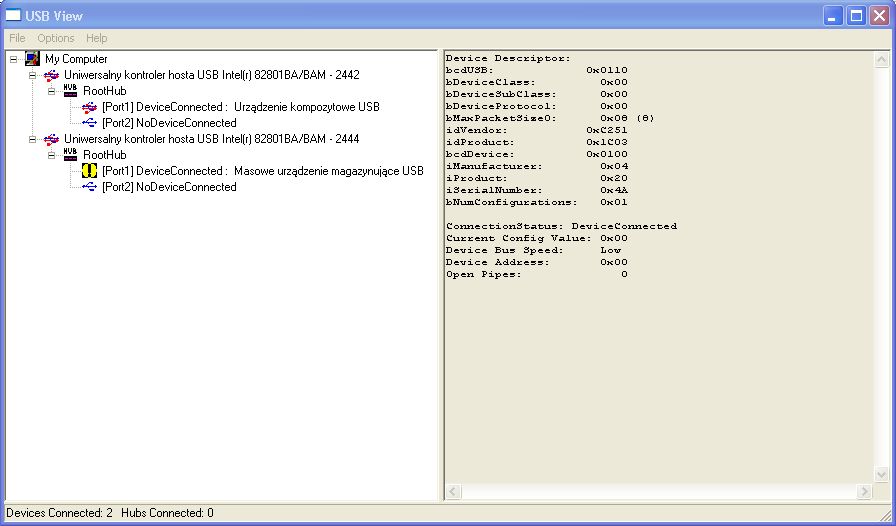Click the yellow highlighted icon of Masowe urządzenie magazynujące
Image resolution: width=896 pixels, height=526 pixels.
(89, 170)
